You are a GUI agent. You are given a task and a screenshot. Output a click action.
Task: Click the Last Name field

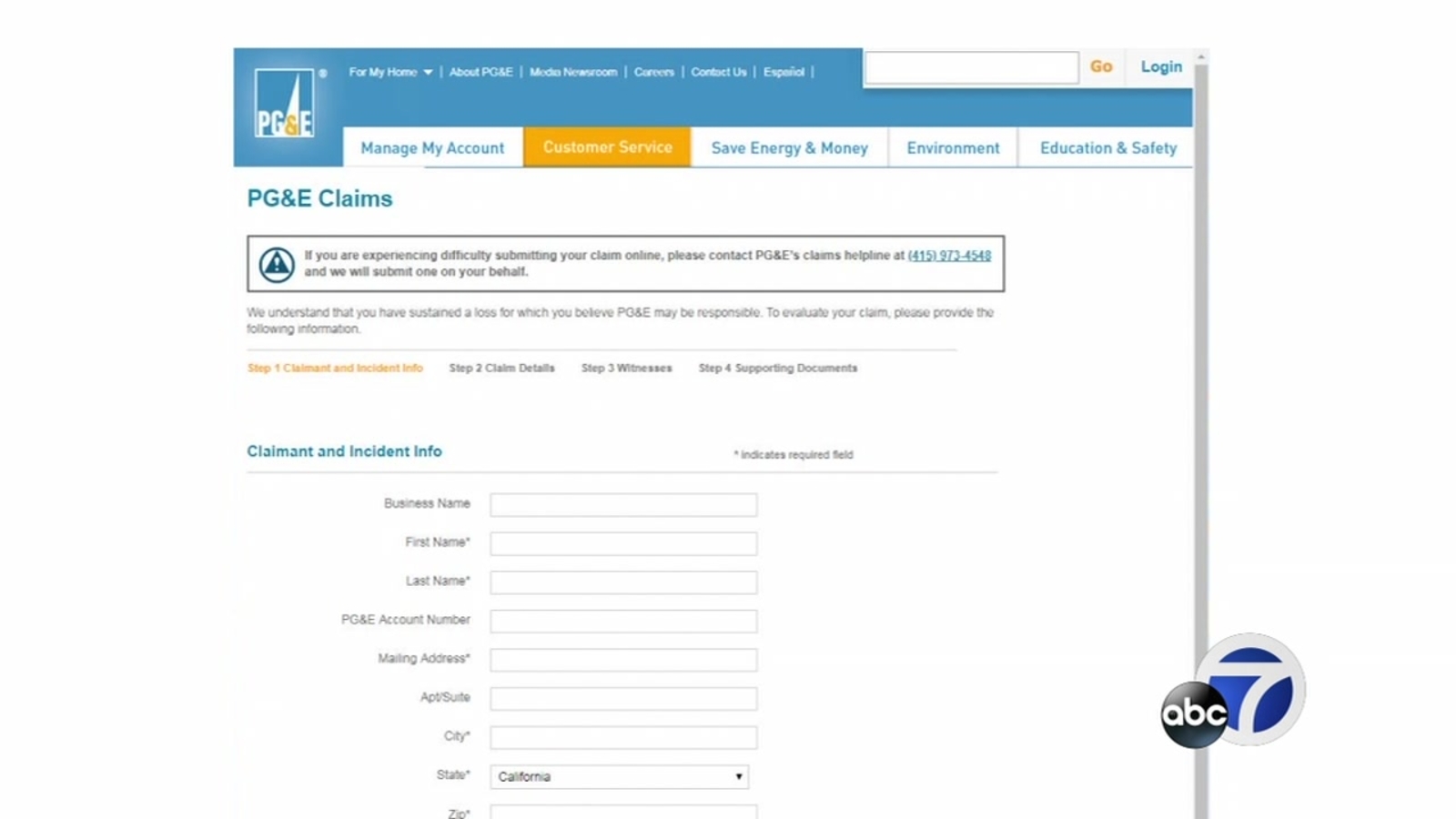[623, 582]
